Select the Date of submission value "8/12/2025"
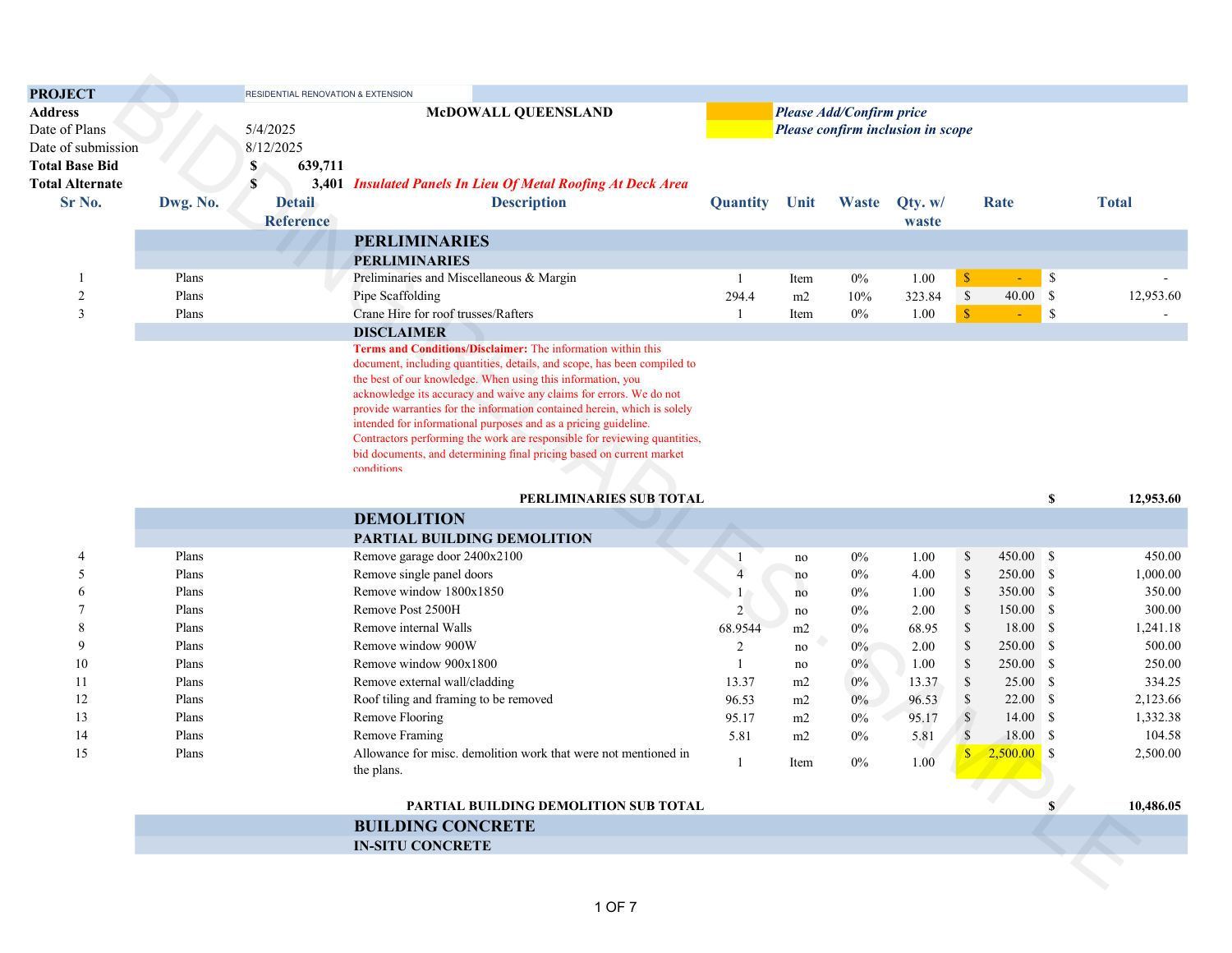 click(274, 148)
